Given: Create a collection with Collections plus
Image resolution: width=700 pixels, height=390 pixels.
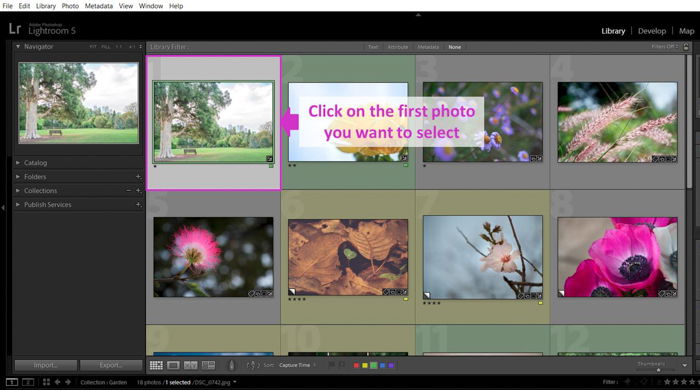Looking at the screenshot, I should coord(138,191).
